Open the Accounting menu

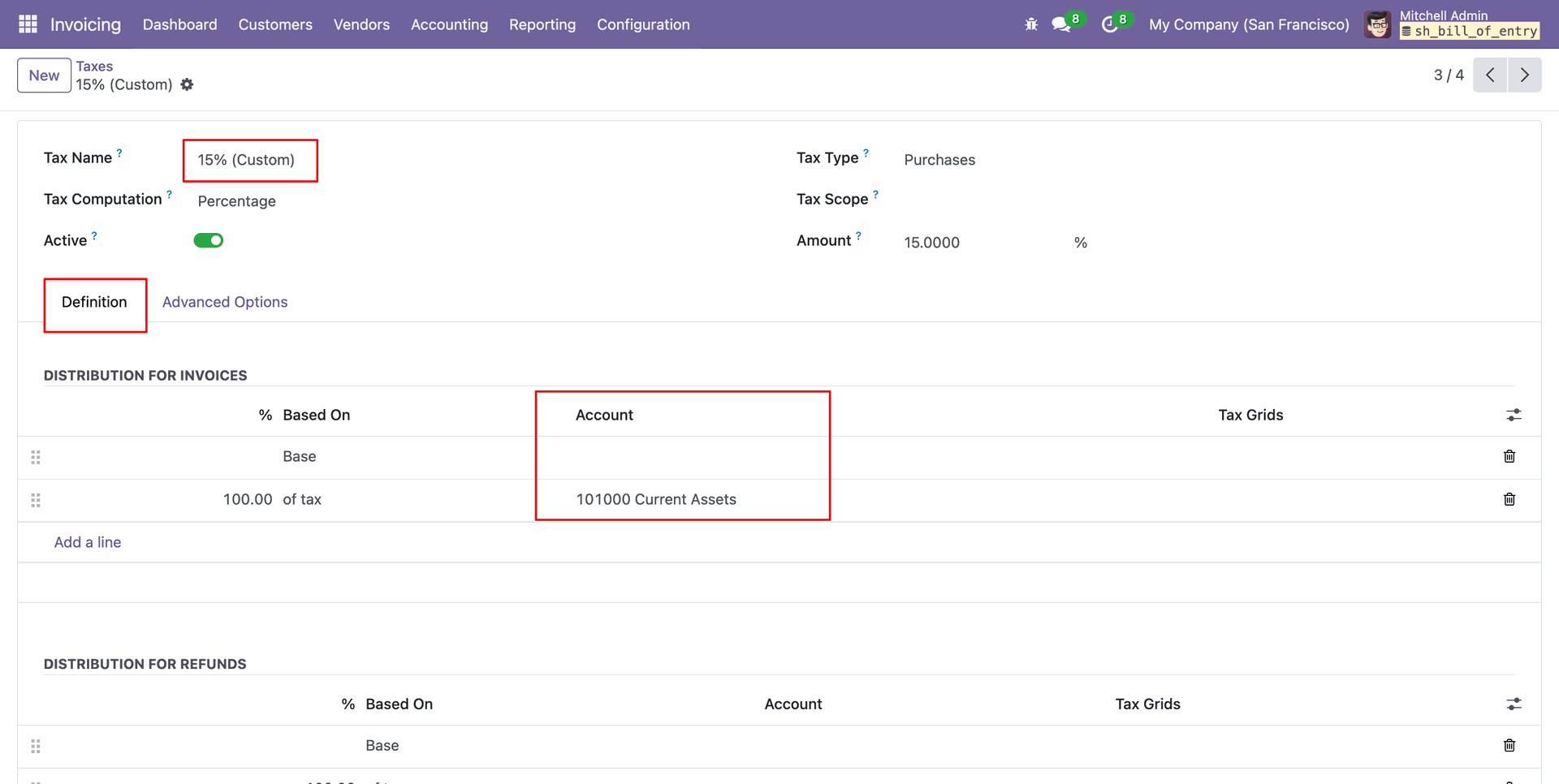click(449, 24)
